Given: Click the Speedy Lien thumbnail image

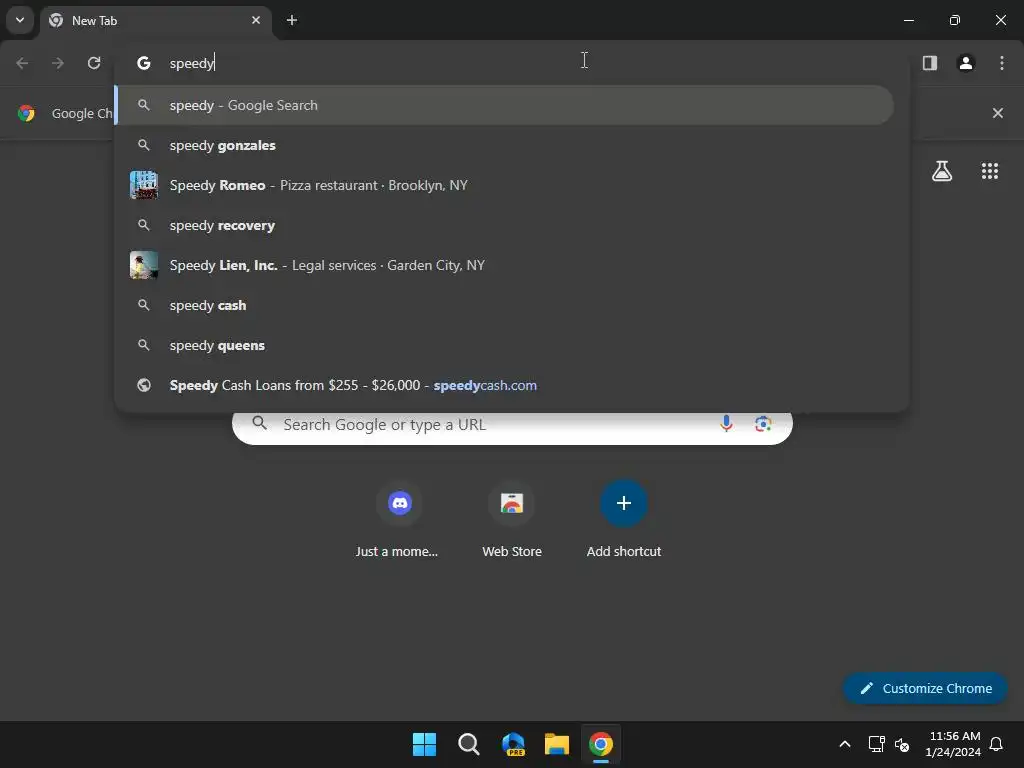Looking at the screenshot, I should (144, 265).
